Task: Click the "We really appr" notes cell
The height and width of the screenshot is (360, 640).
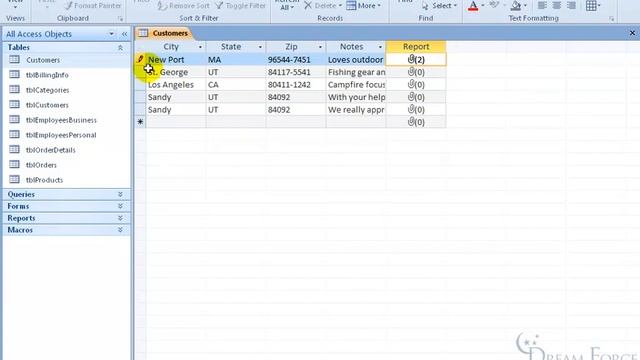Action: coord(356,110)
